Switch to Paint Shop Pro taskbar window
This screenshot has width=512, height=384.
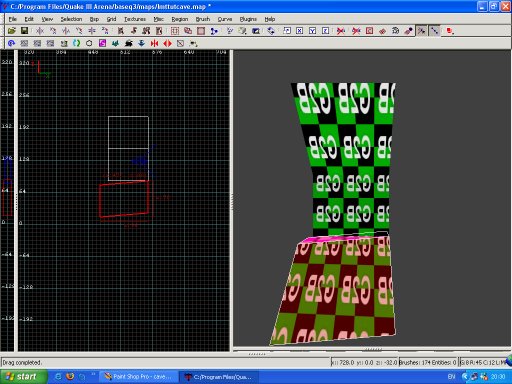(x=138, y=377)
